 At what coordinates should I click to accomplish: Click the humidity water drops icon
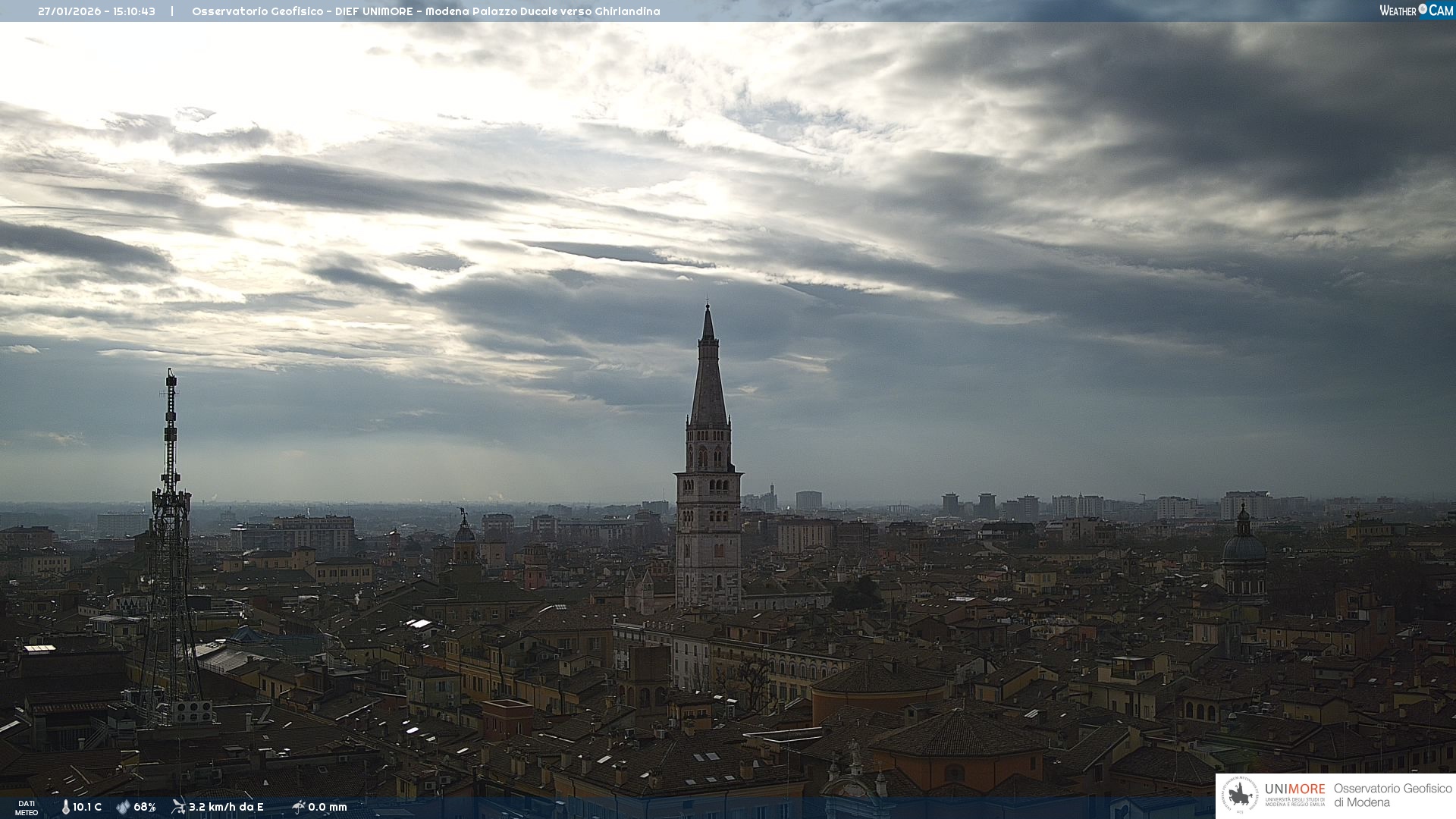(x=123, y=807)
